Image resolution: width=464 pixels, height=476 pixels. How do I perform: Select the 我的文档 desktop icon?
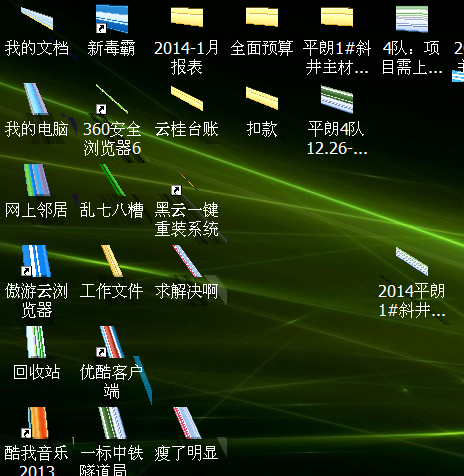37,19
